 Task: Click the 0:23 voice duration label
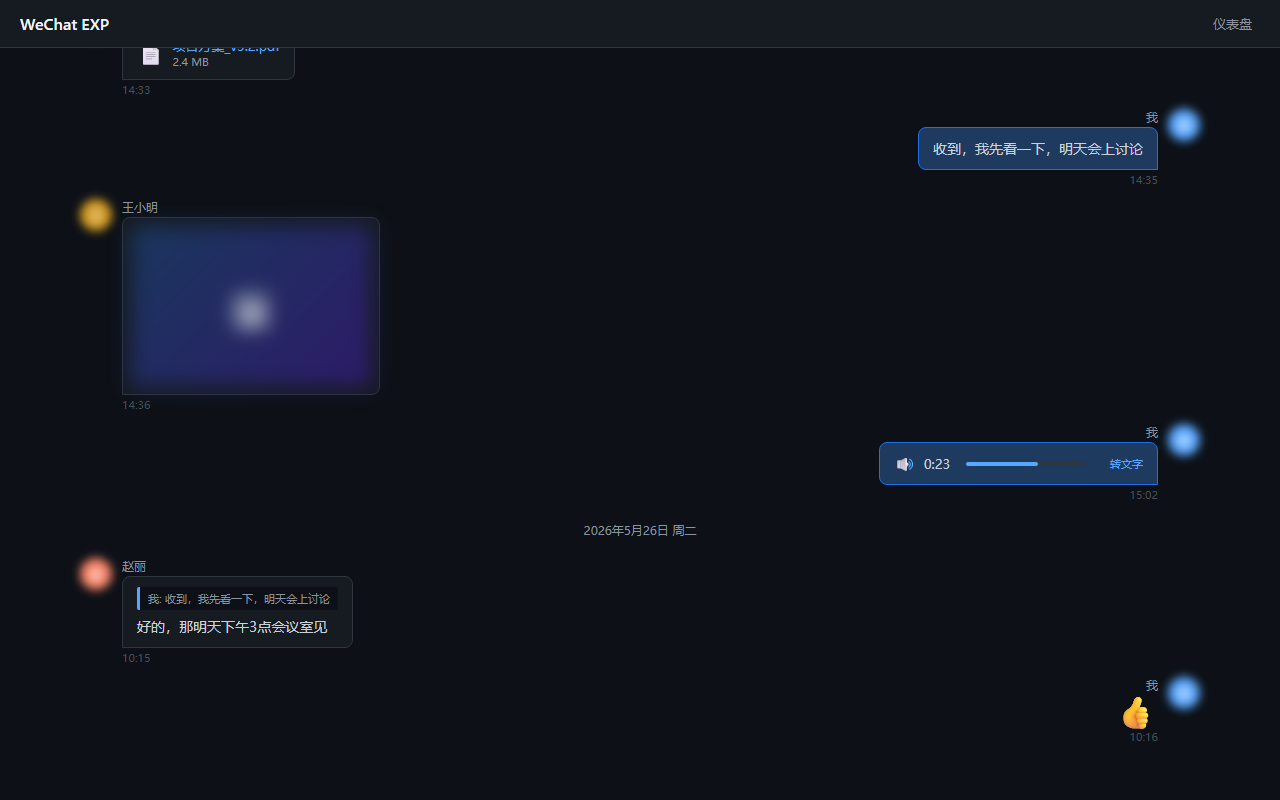point(937,464)
